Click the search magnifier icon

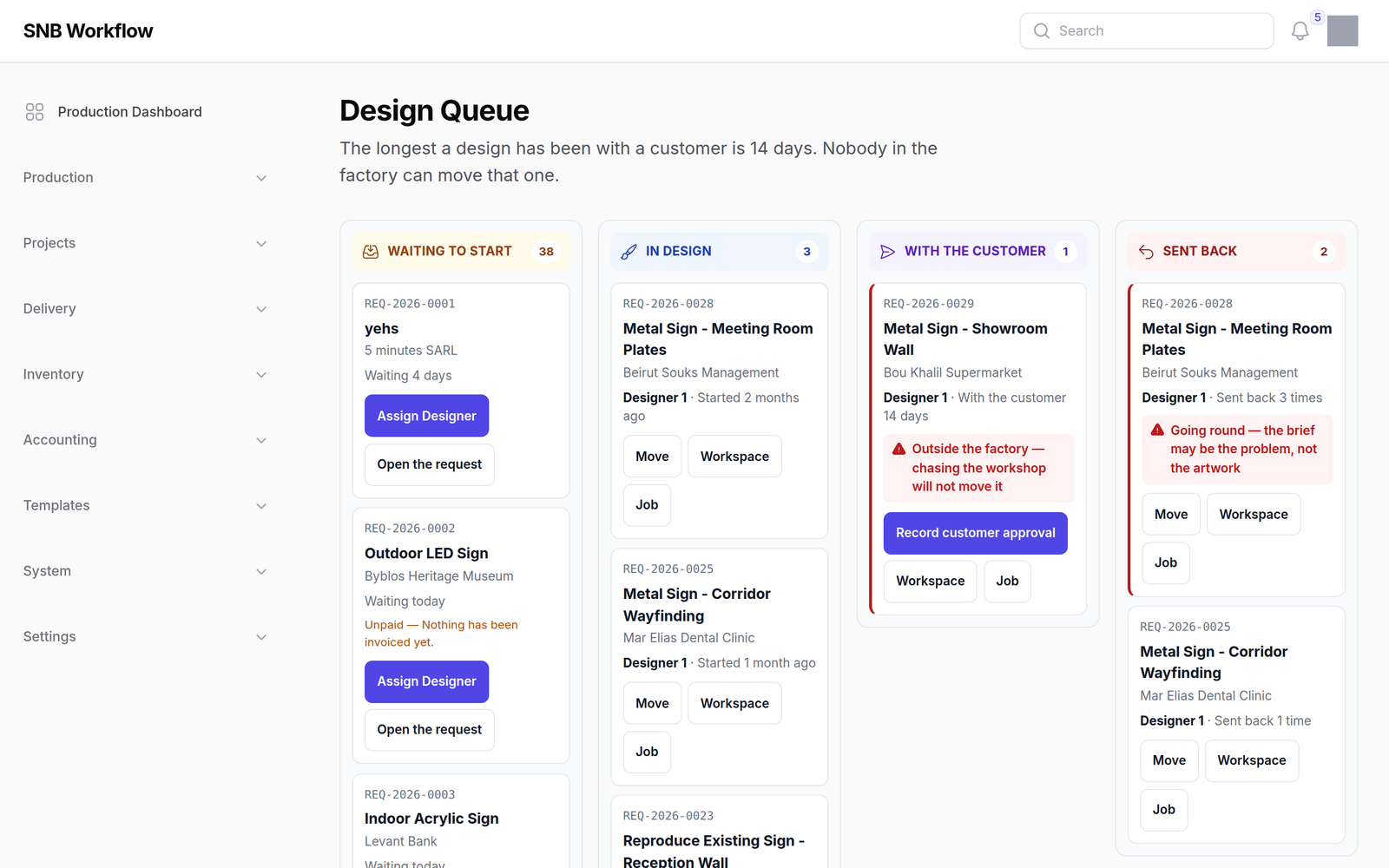1042,31
